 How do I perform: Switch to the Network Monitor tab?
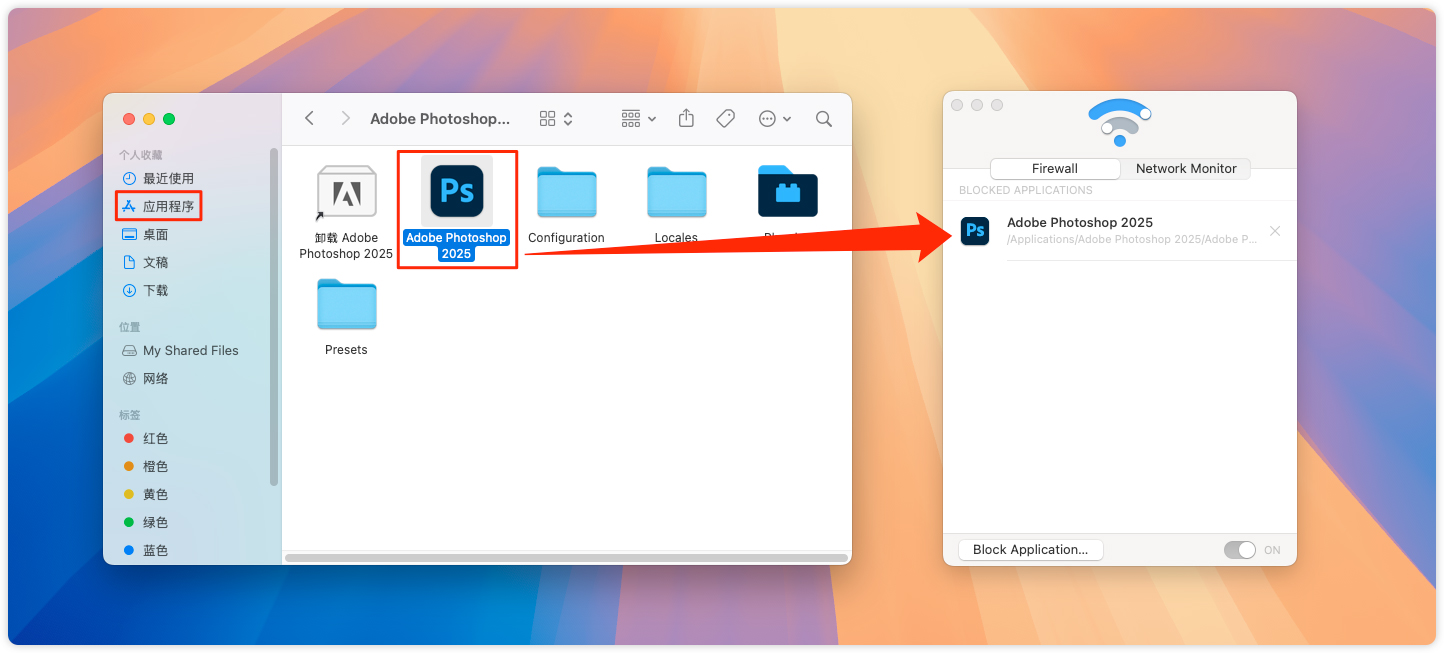[1186, 168]
